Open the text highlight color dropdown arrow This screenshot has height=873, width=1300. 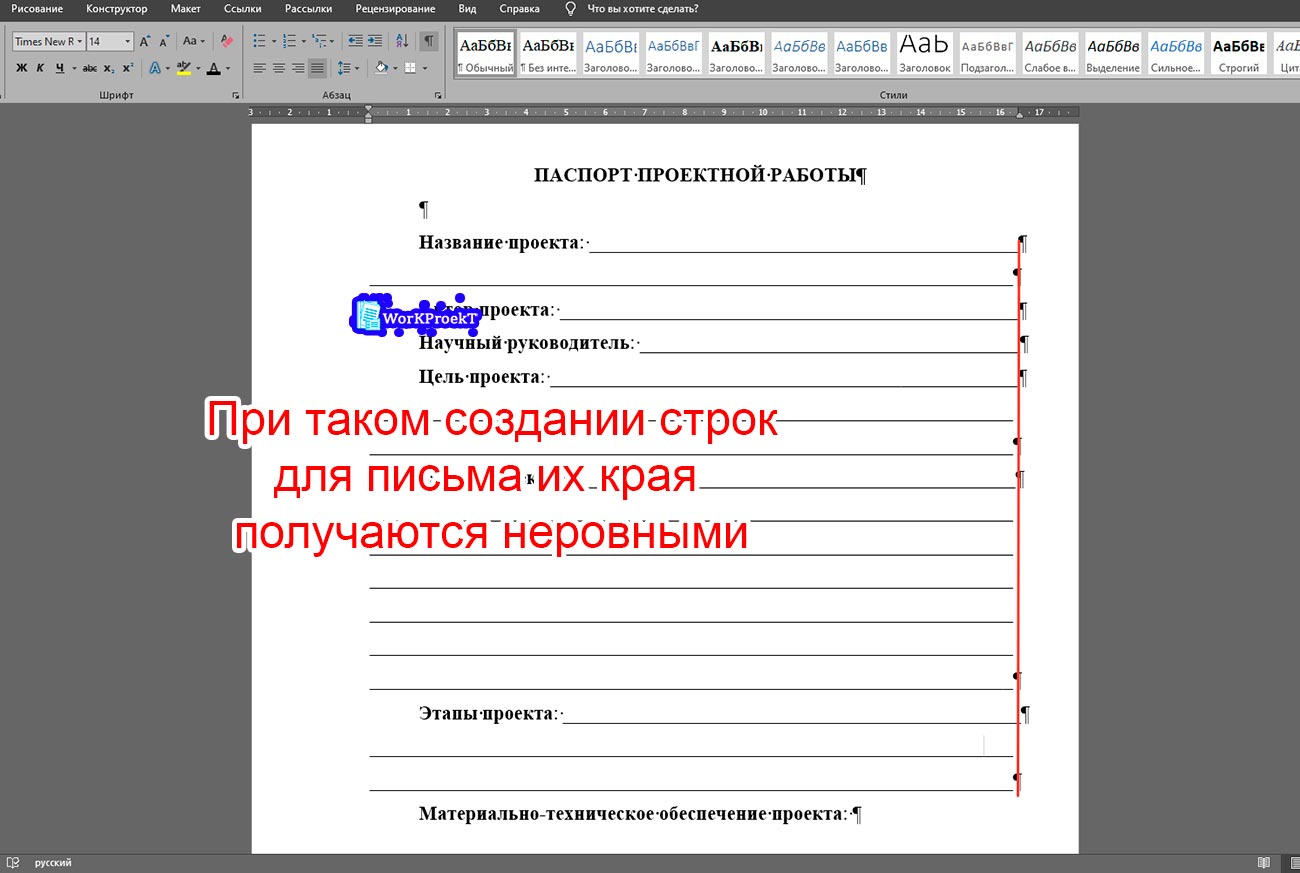tap(198, 67)
